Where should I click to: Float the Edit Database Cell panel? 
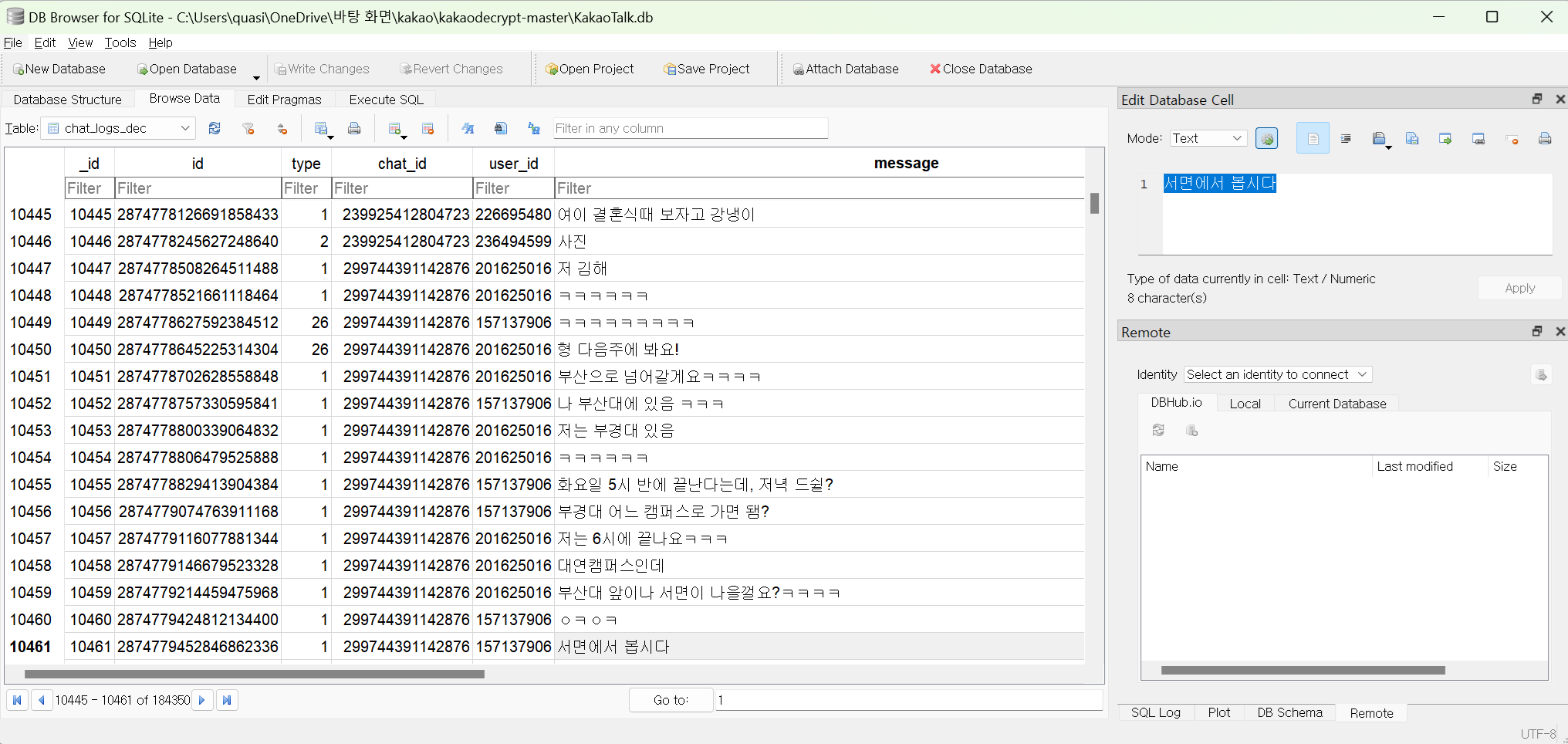tap(1536, 99)
